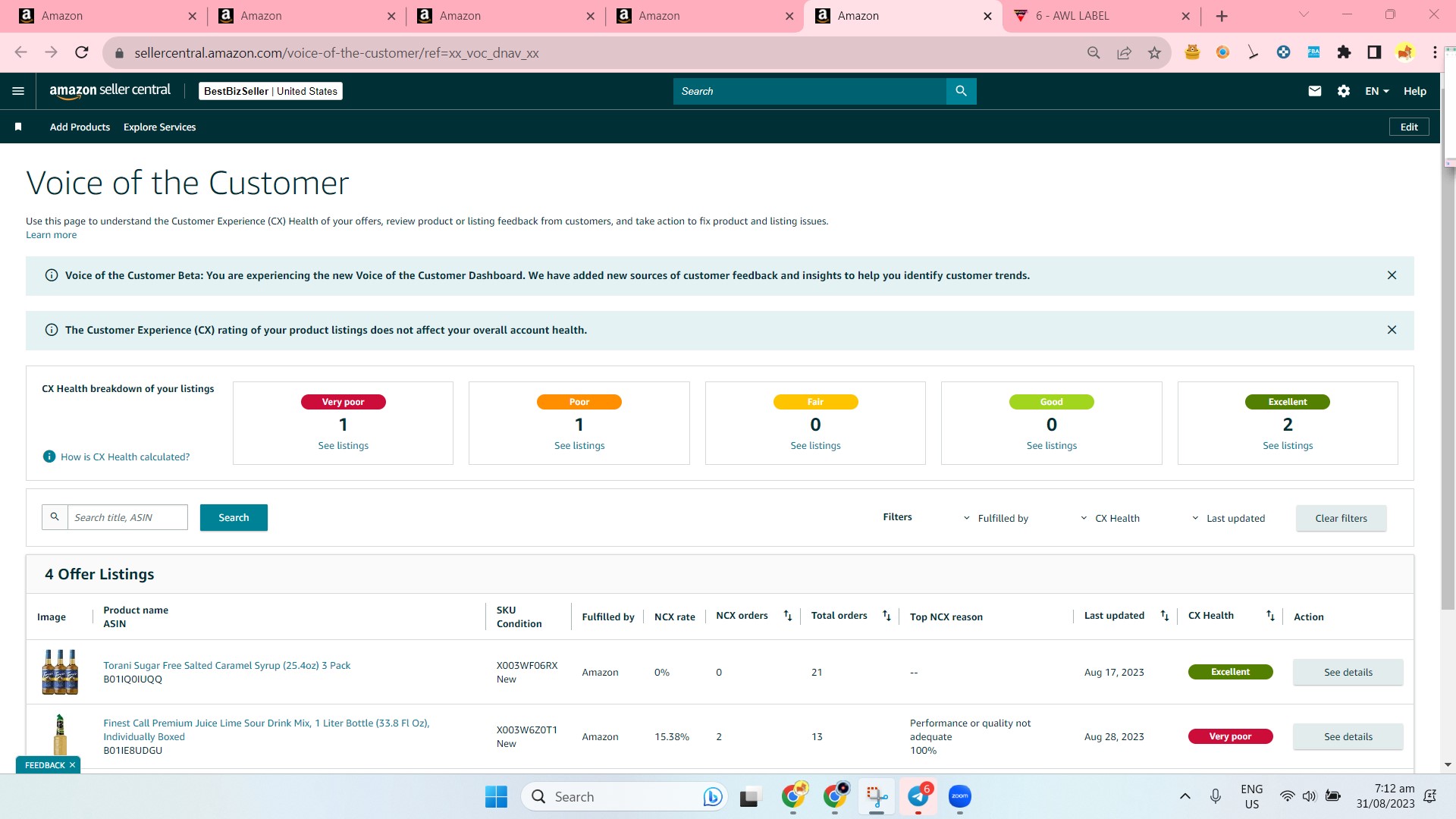Open the browser extensions puzzle icon
The height and width of the screenshot is (819, 1456).
click(x=1344, y=52)
